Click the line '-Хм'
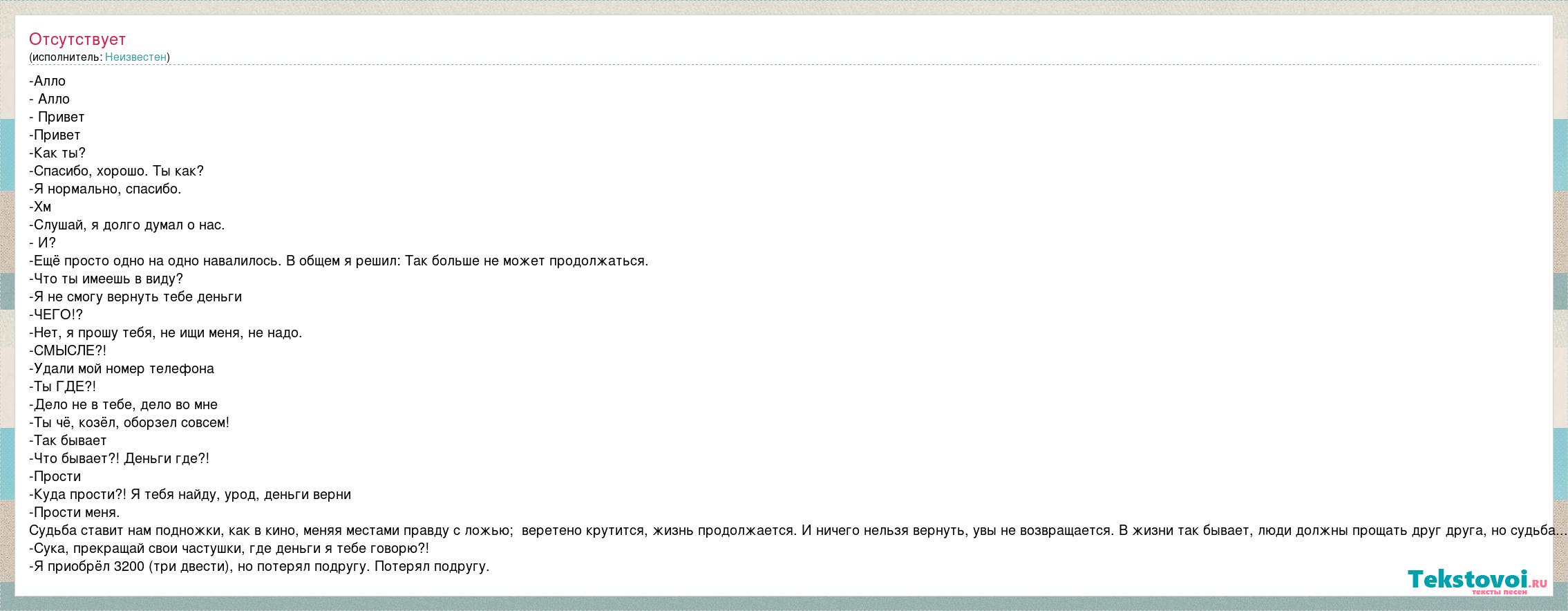This screenshot has width=1568, height=611. [x=40, y=207]
